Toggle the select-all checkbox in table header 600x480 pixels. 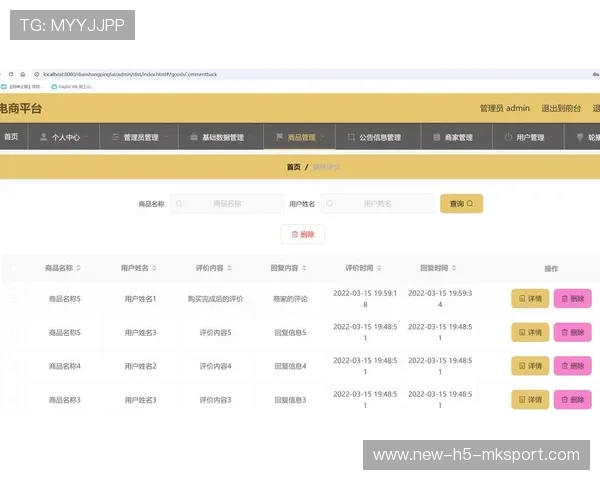pyautogui.click(x=14, y=269)
